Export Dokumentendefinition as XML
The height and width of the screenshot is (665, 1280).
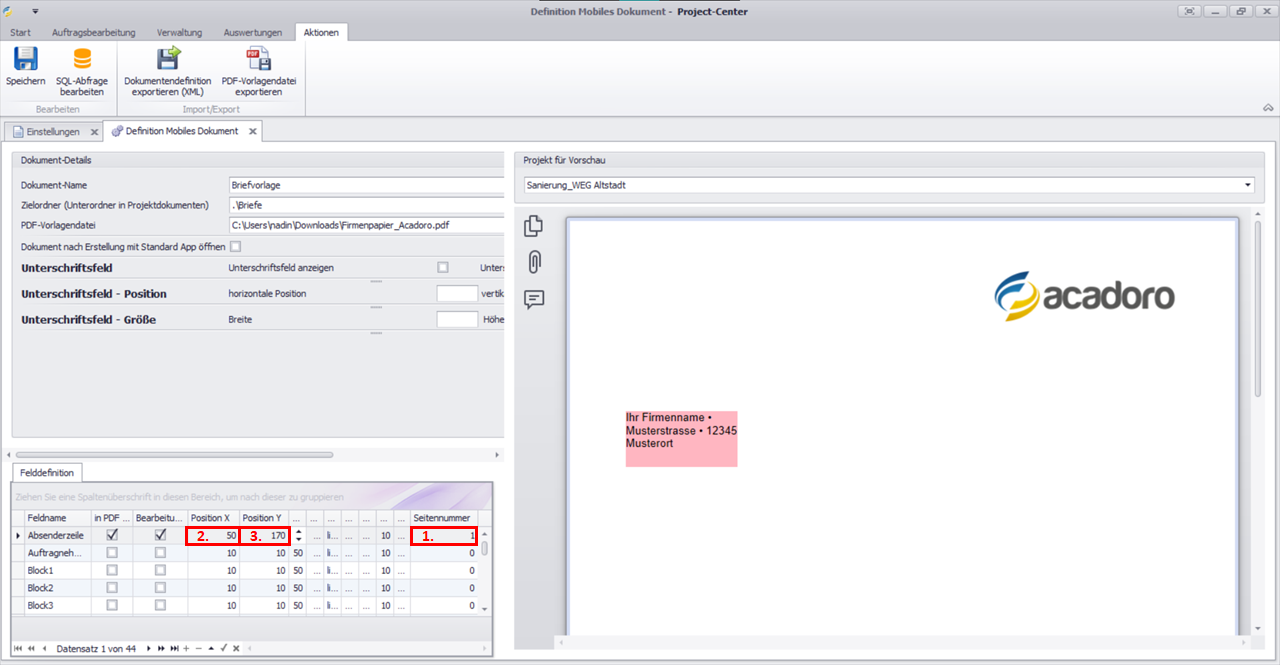[x=167, y=60]
